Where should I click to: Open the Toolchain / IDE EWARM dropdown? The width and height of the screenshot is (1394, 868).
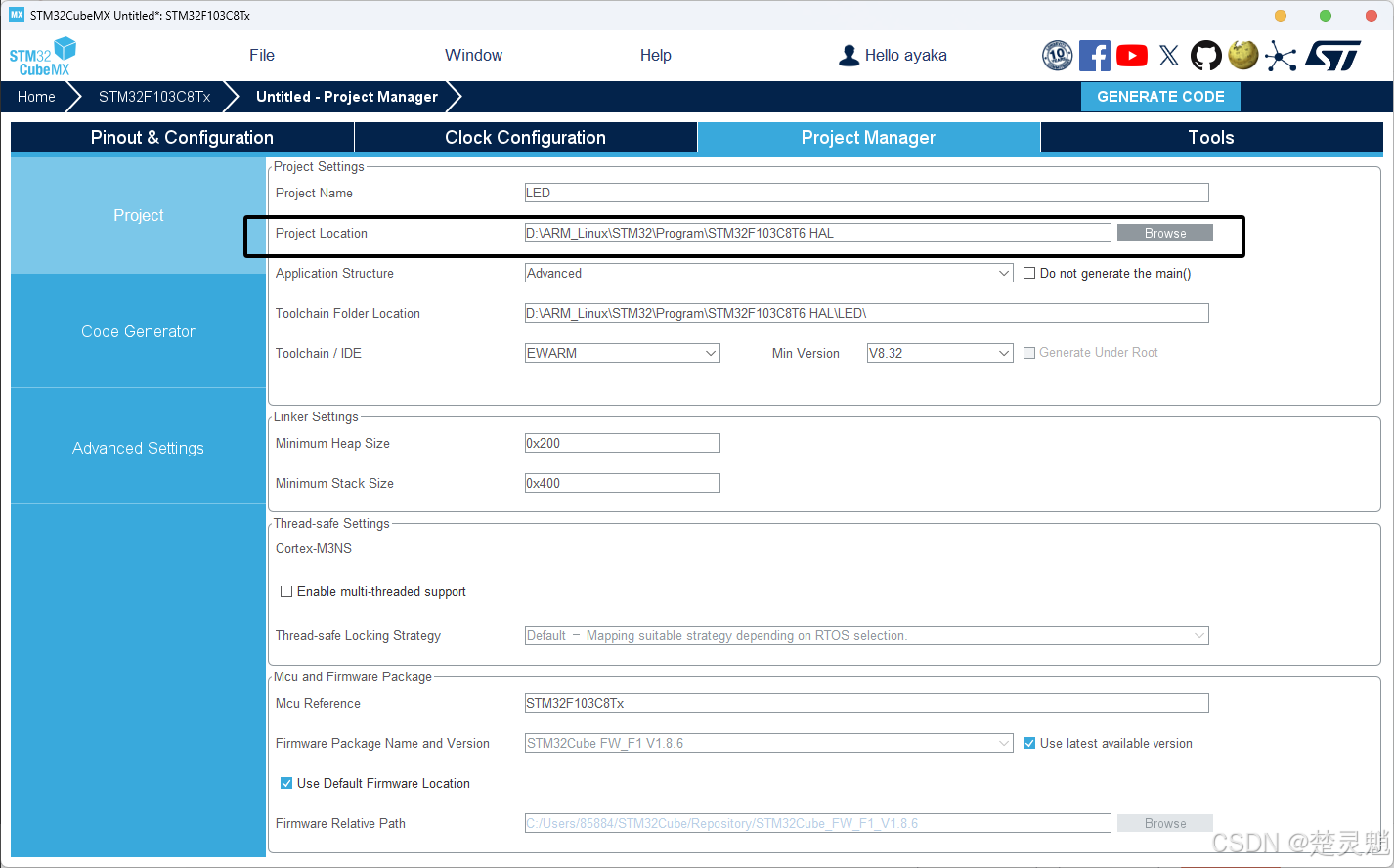(623, 353)
